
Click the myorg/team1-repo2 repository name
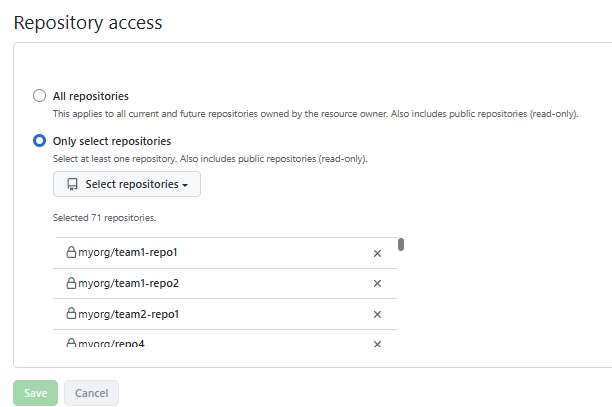128,283
